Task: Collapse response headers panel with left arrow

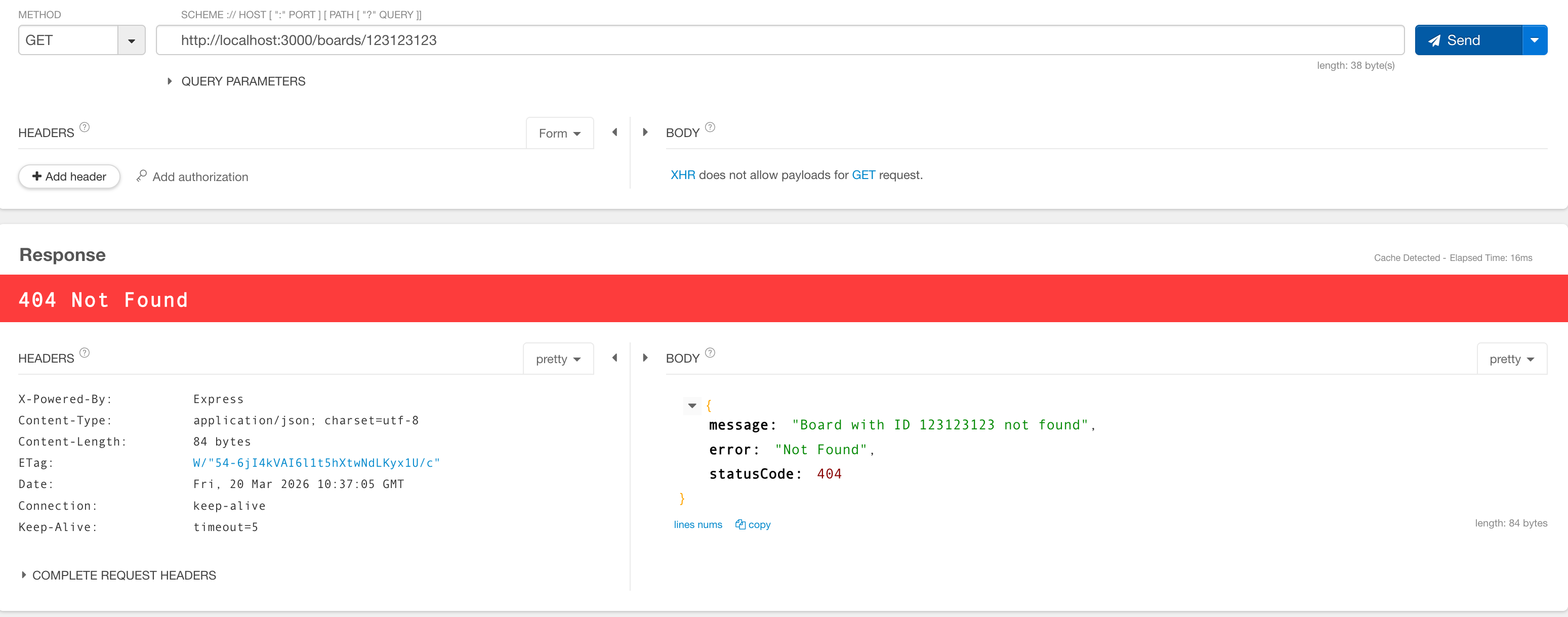Action: click(615, 358)
